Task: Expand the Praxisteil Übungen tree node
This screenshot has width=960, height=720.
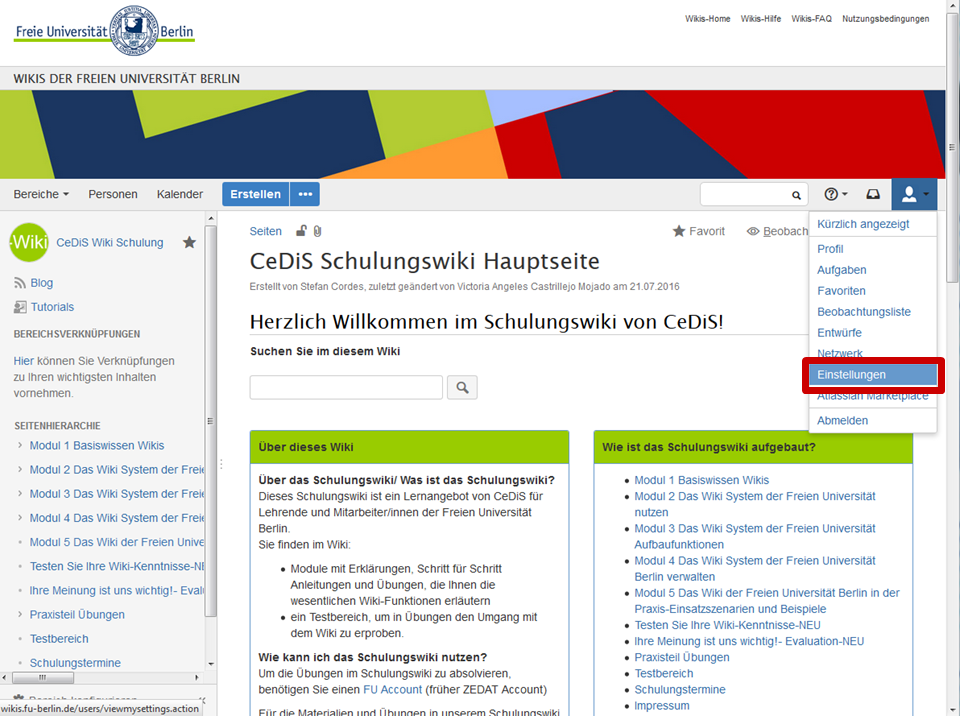Action: click(20, 614)
